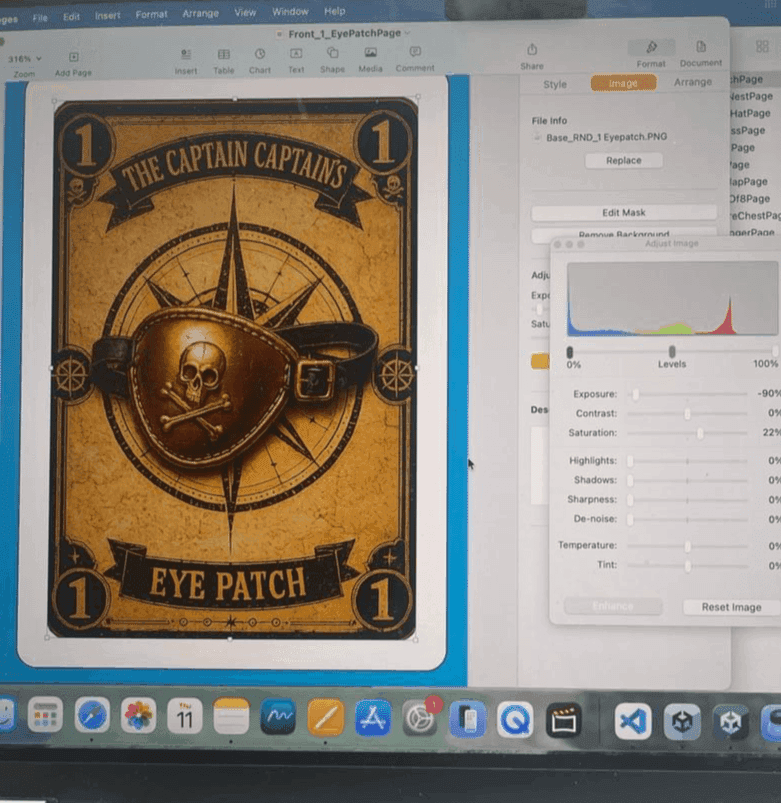Image resolution: width=781 pixels, height=803 pixels.
Task: Open QuickTime Player from the Dock
Action: 515,720
